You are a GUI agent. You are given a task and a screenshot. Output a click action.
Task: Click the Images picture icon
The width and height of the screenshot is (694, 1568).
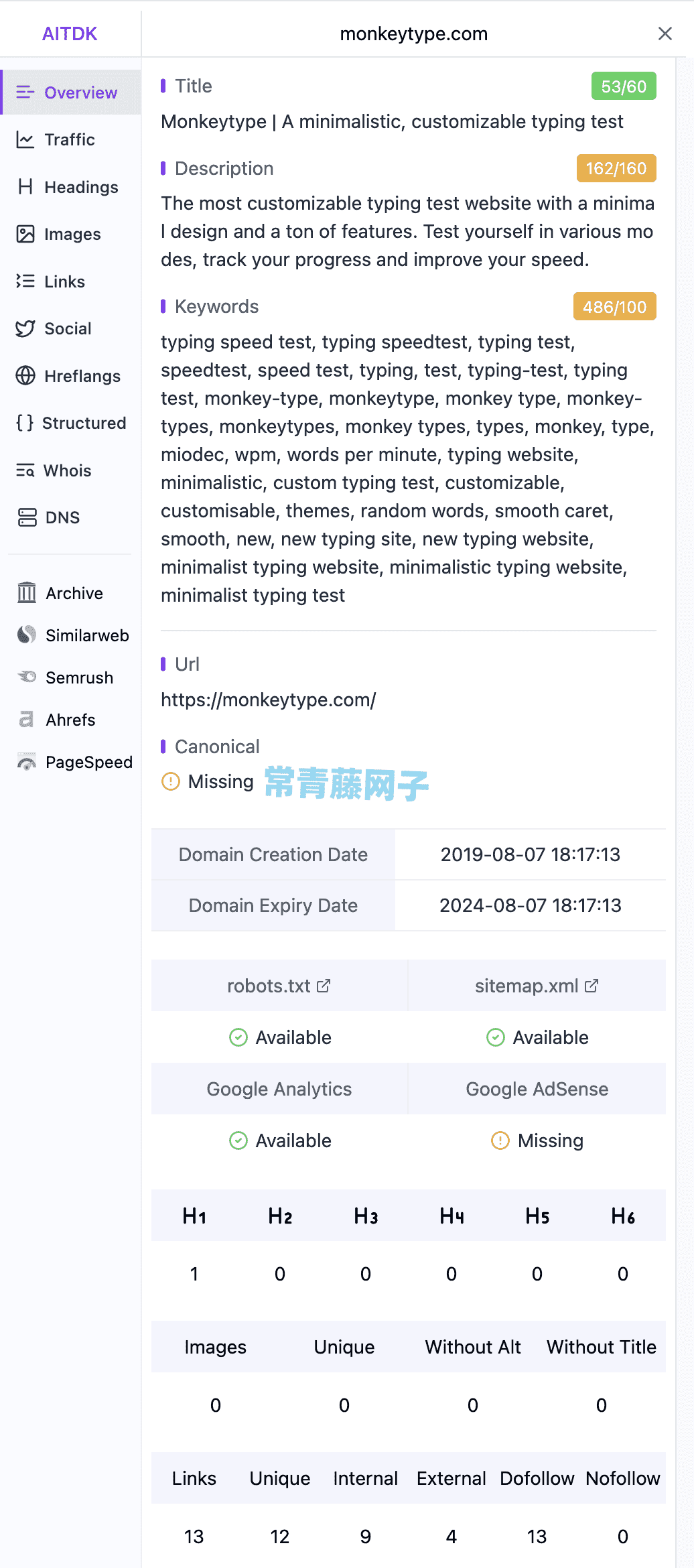click(x=25, y=234)
